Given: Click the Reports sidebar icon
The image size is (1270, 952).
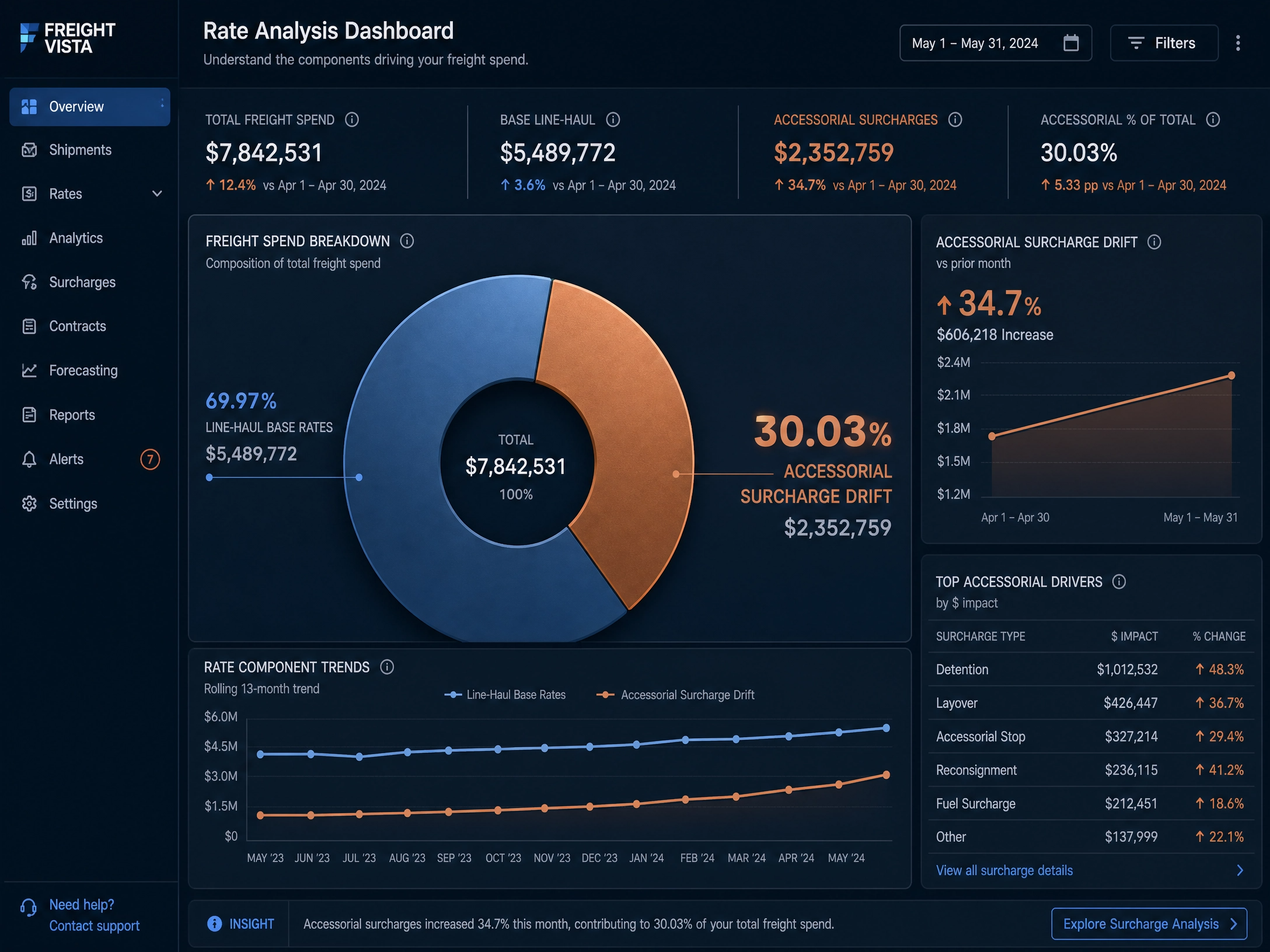Looking at the screenshot, I should [29, 415].
